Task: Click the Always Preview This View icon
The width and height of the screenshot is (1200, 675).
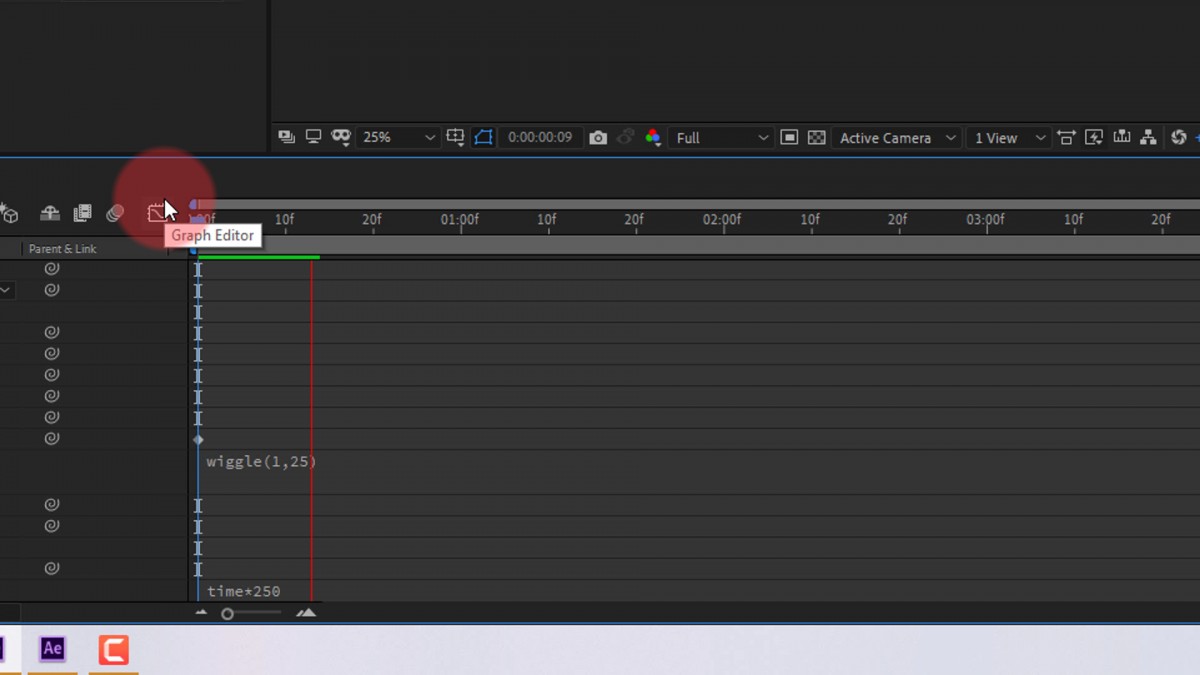Action: point(287,137)
